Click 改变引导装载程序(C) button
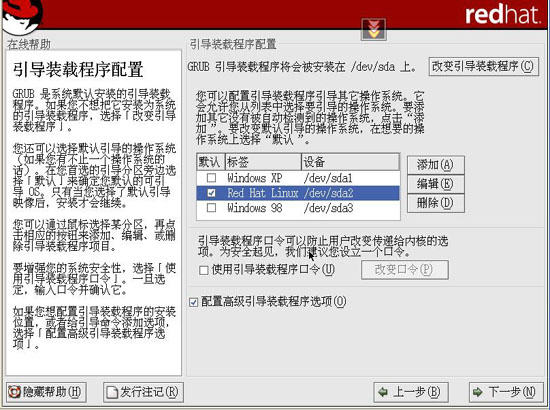The image size is (550, 410). coord(484,67)
